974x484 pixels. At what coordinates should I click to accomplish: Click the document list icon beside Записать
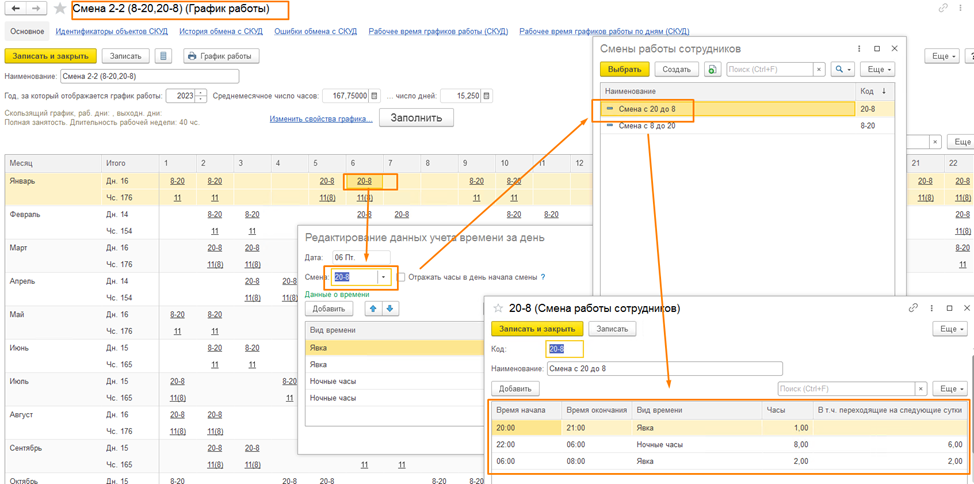tap(163, 56)
